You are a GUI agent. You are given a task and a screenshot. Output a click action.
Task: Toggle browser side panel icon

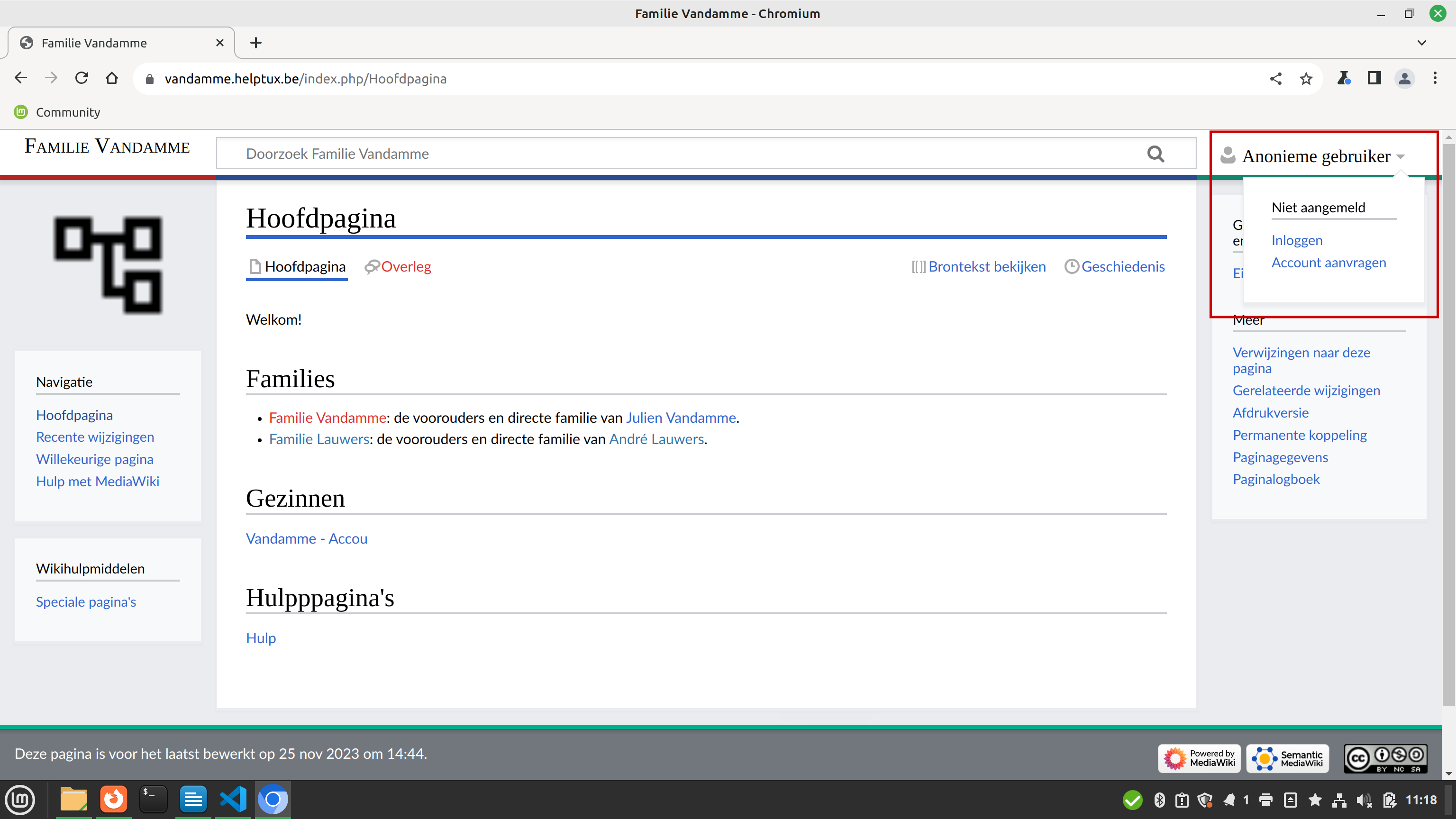point(1374,78)
